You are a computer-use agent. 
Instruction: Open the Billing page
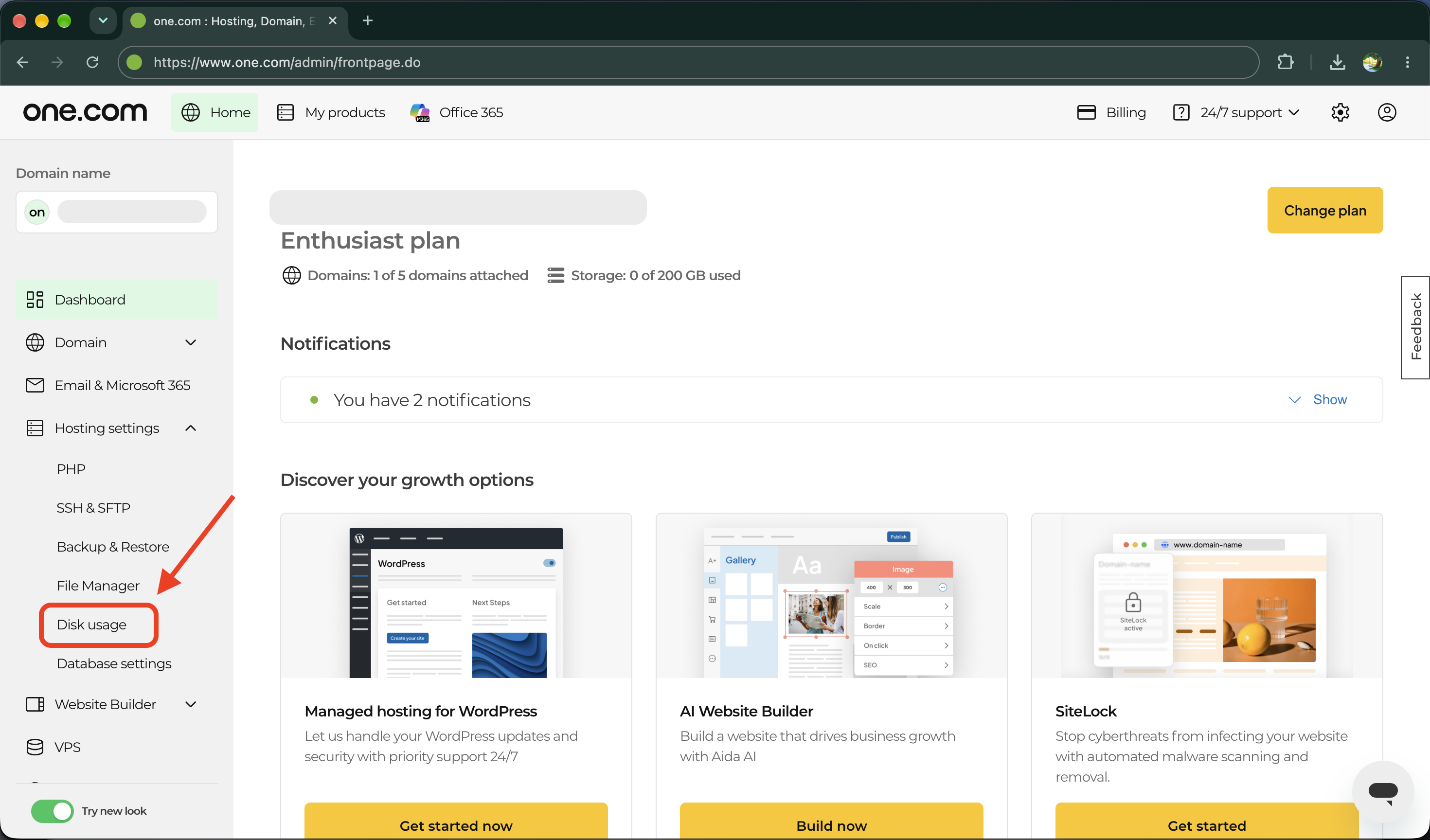click(1111, 112)
